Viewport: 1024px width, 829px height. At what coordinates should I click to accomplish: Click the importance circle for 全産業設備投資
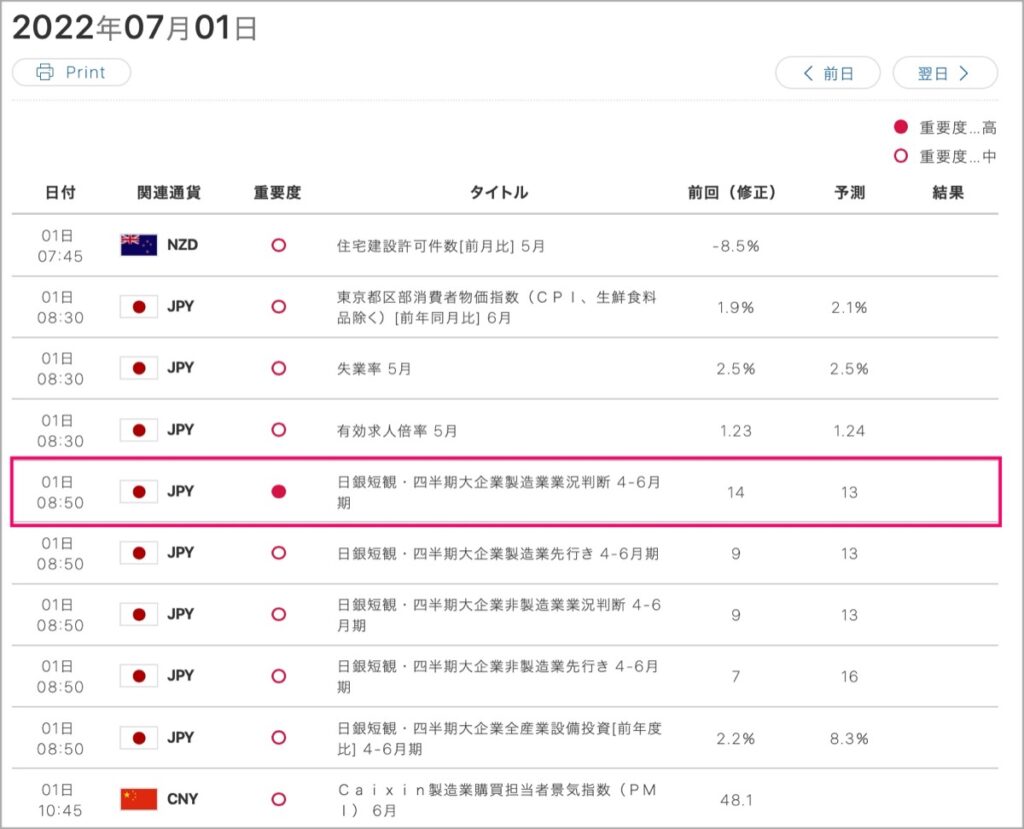279,738
